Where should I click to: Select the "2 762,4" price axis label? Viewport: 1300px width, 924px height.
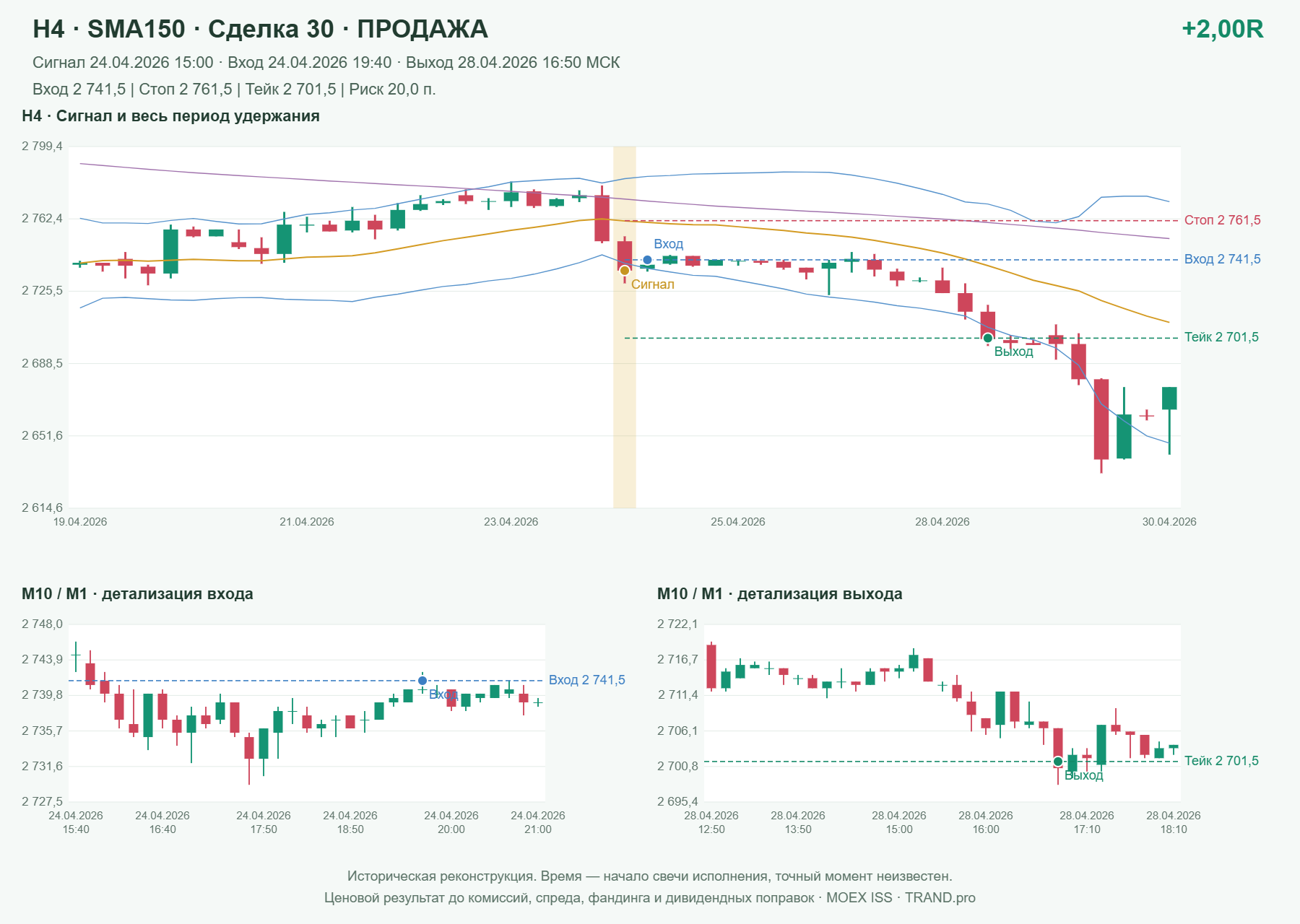42,219
